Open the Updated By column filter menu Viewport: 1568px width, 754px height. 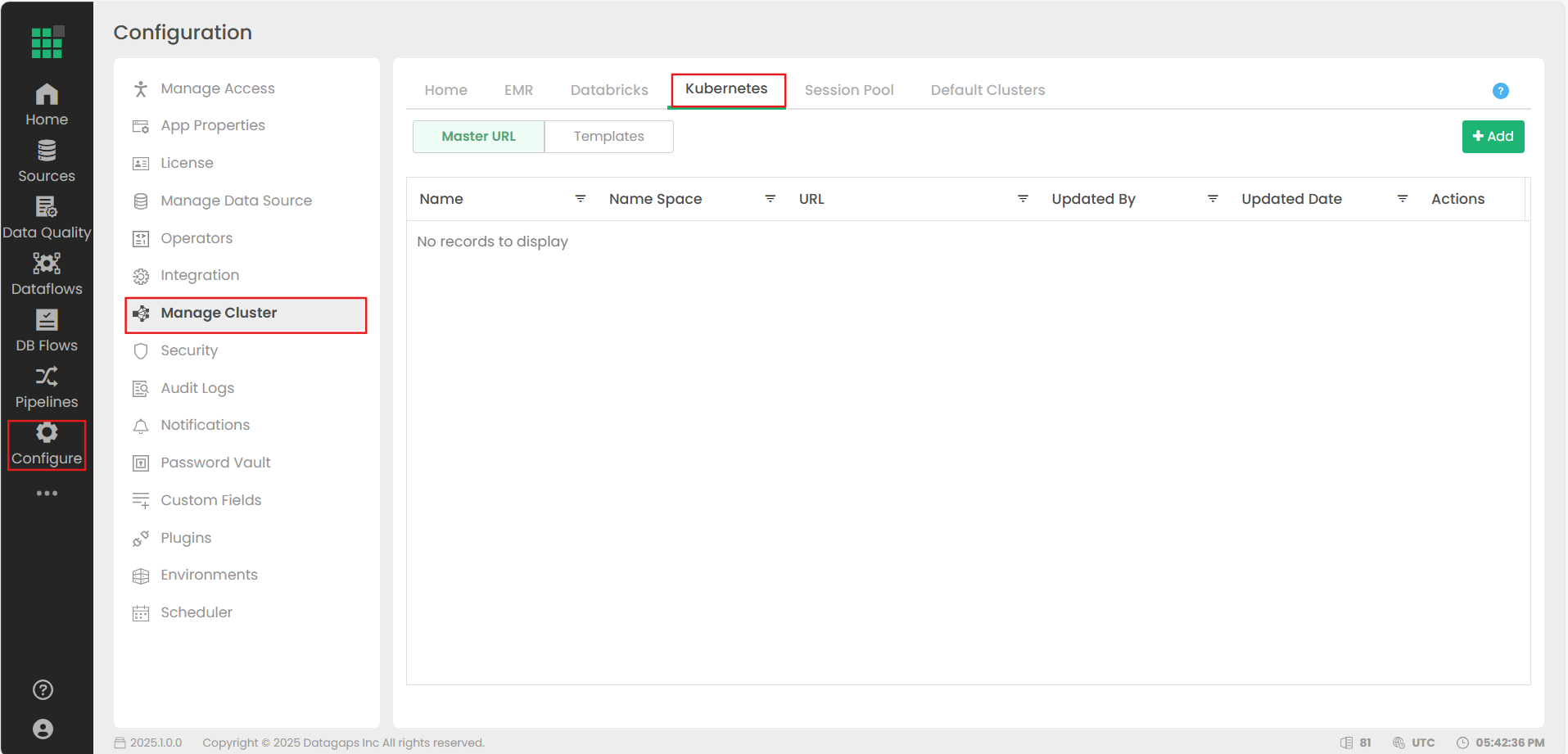click(x=1213, y=199)
